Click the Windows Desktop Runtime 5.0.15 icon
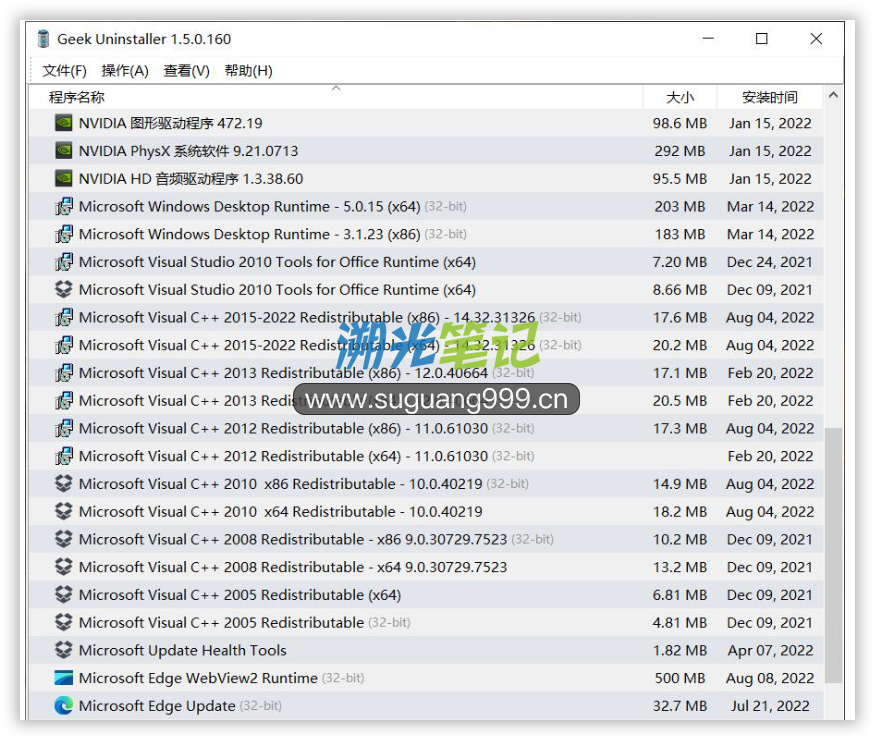The width and height of the screenshot is (875, 740). 63,207
